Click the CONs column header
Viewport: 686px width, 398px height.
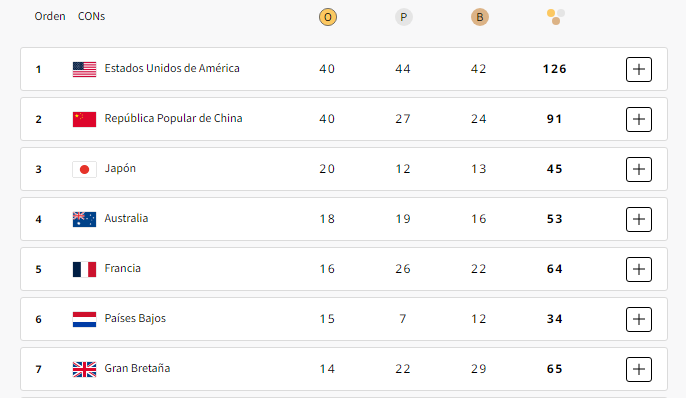91,16
